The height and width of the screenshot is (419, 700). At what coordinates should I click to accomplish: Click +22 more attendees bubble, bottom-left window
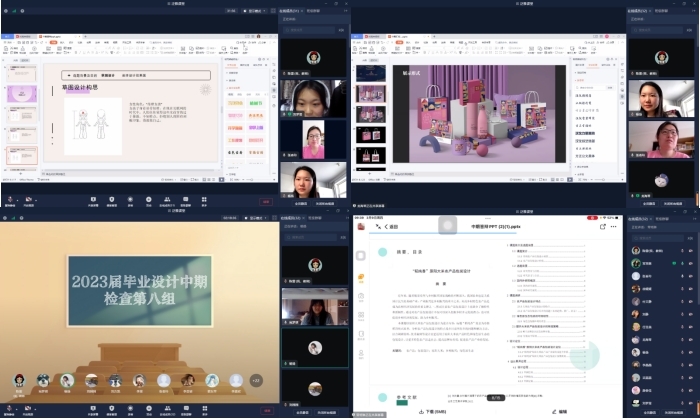click(256, 381)
